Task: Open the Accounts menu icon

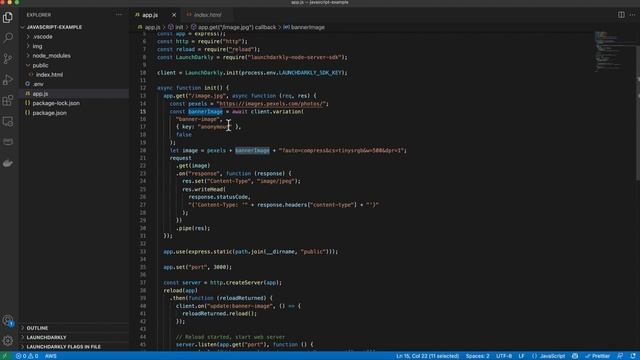Action: [8, 321]
